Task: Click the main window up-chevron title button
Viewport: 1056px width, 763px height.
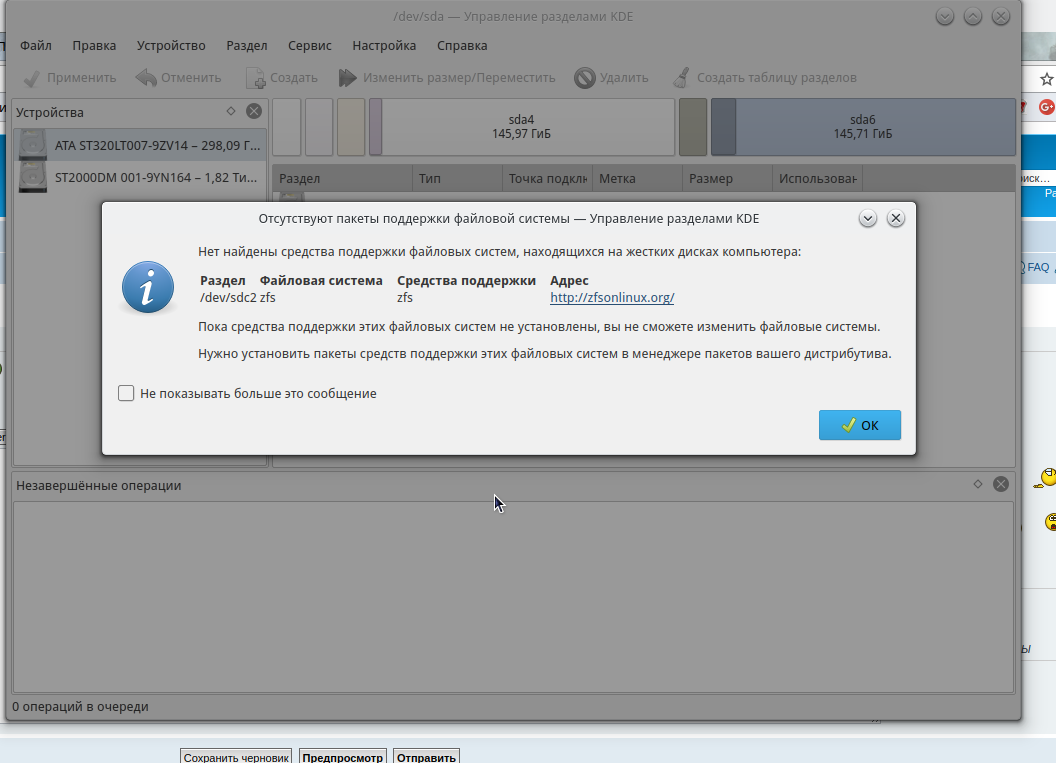Action: coord(972,16)
